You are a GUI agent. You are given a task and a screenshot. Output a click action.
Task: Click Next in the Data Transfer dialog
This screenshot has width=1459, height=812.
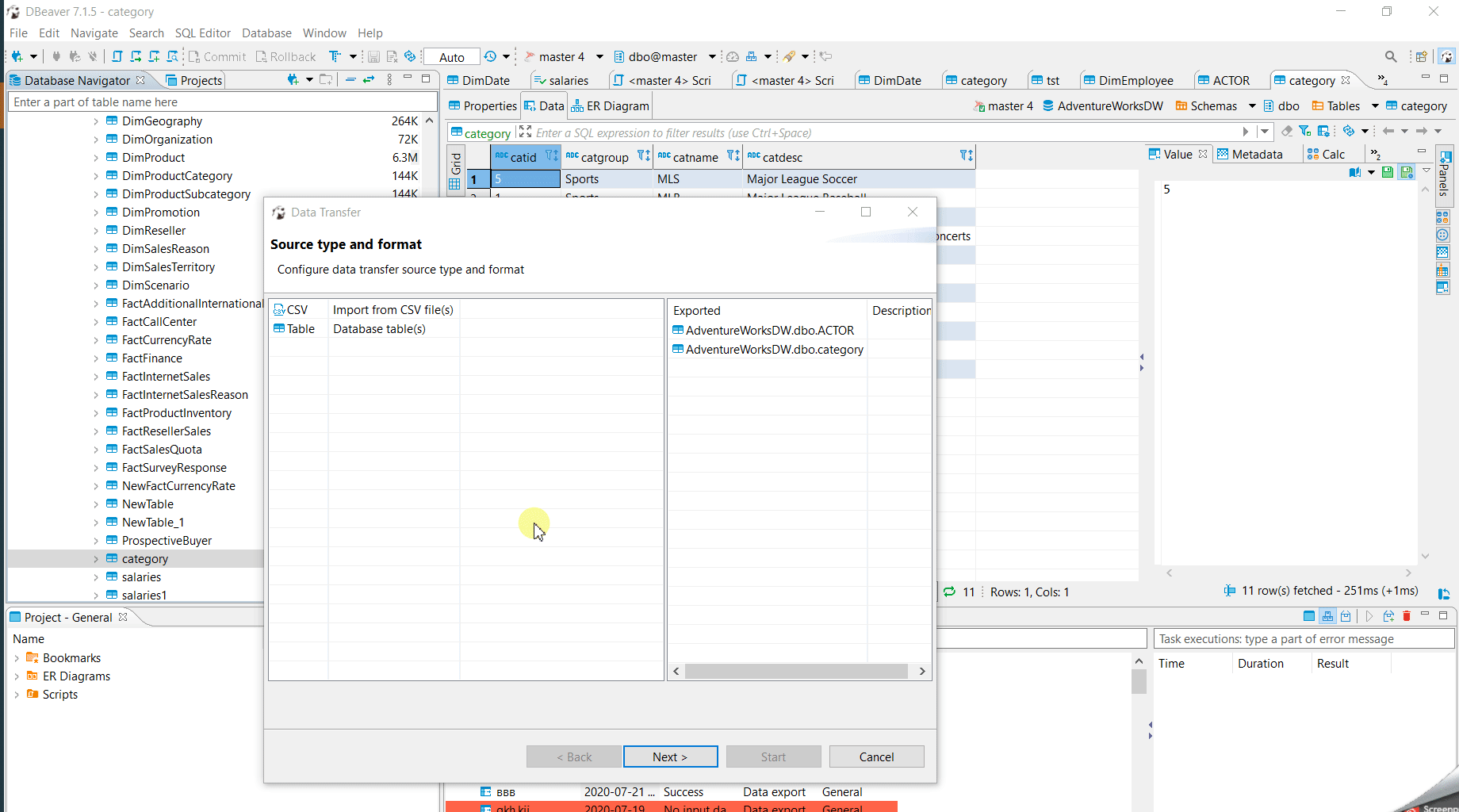(x=670, y=756)
